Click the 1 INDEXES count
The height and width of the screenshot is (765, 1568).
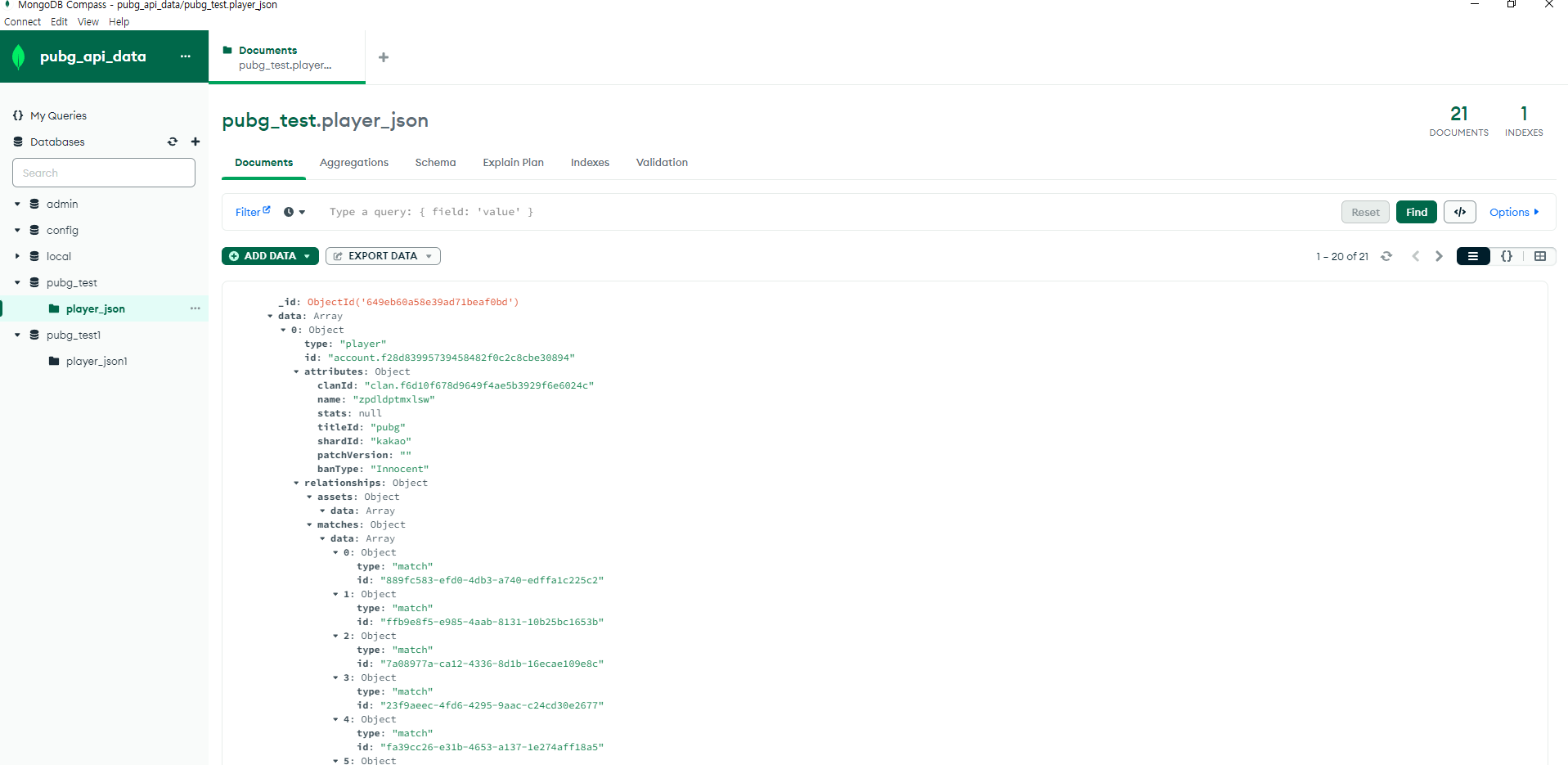click(x=1524, y=120)
